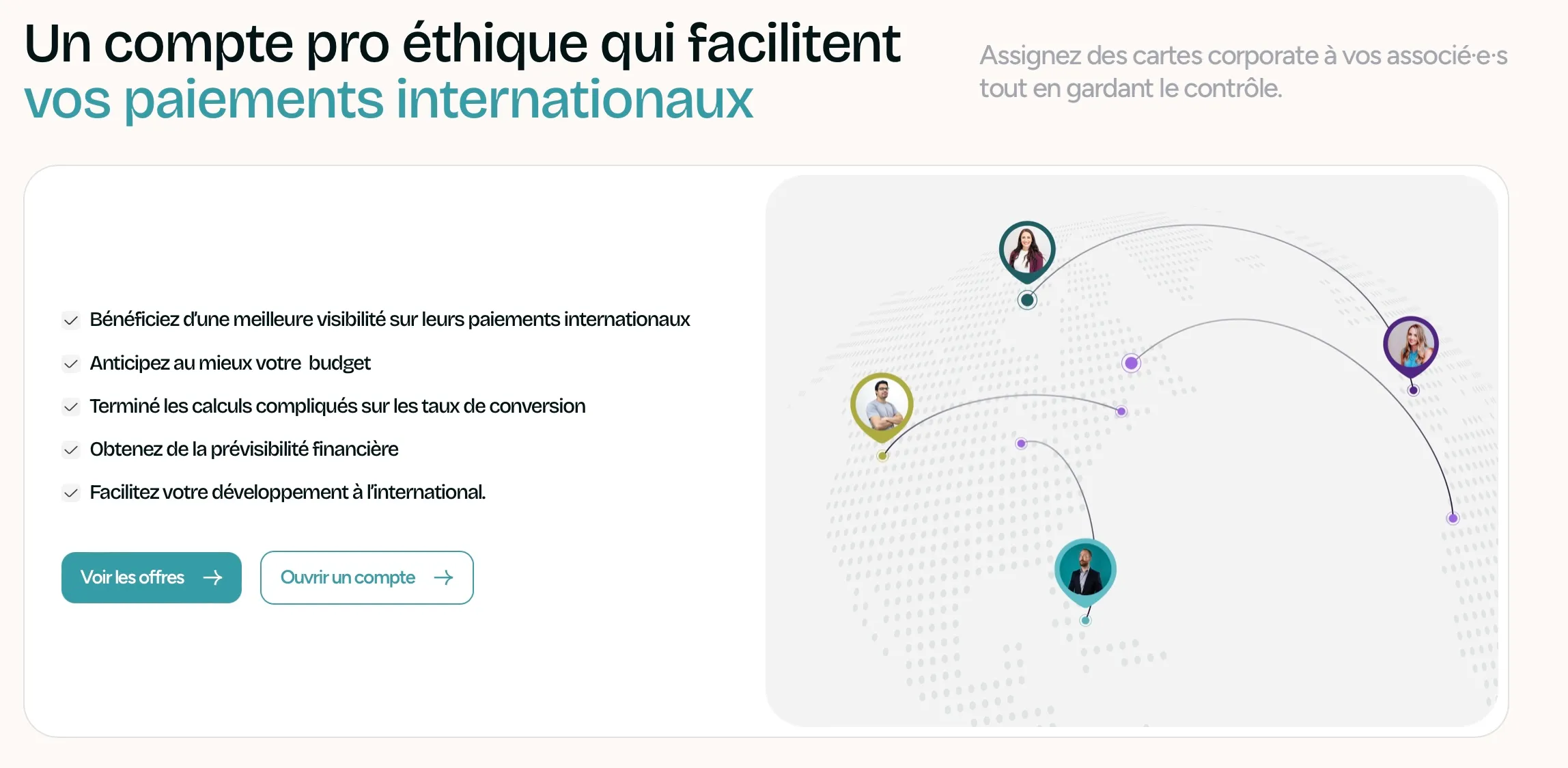The height and width of the screenshot is (768, 1568).
Task: Click checkmark beside 'Terminé les calculs compliqués'
Action: (x=71, y=407)
